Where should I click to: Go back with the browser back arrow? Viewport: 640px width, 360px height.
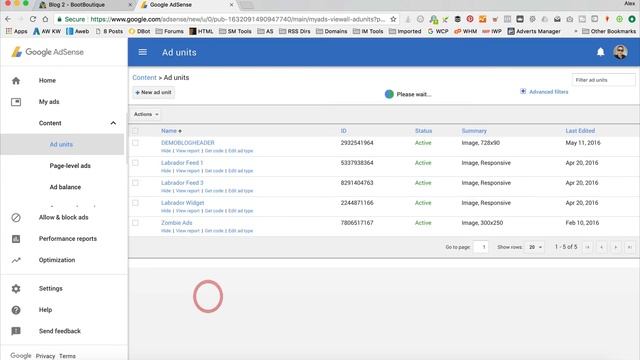pos(8,19)
